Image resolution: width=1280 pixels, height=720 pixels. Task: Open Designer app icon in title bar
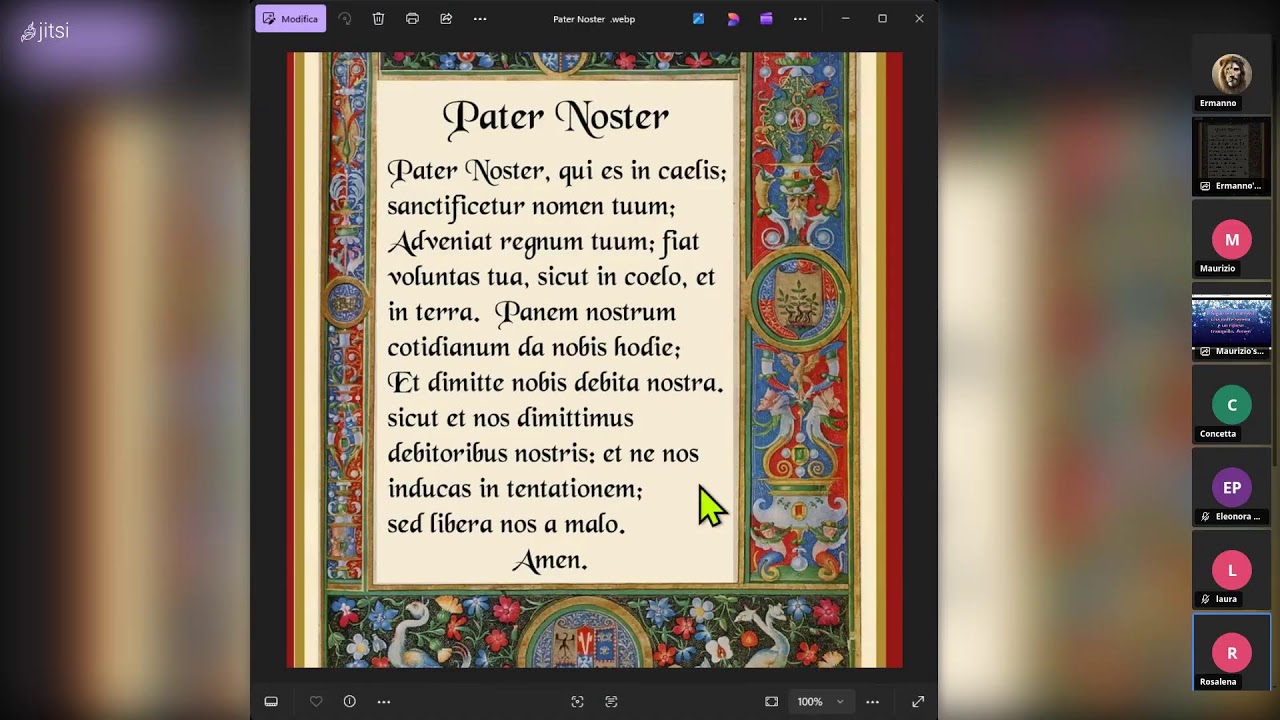point(733,19)
